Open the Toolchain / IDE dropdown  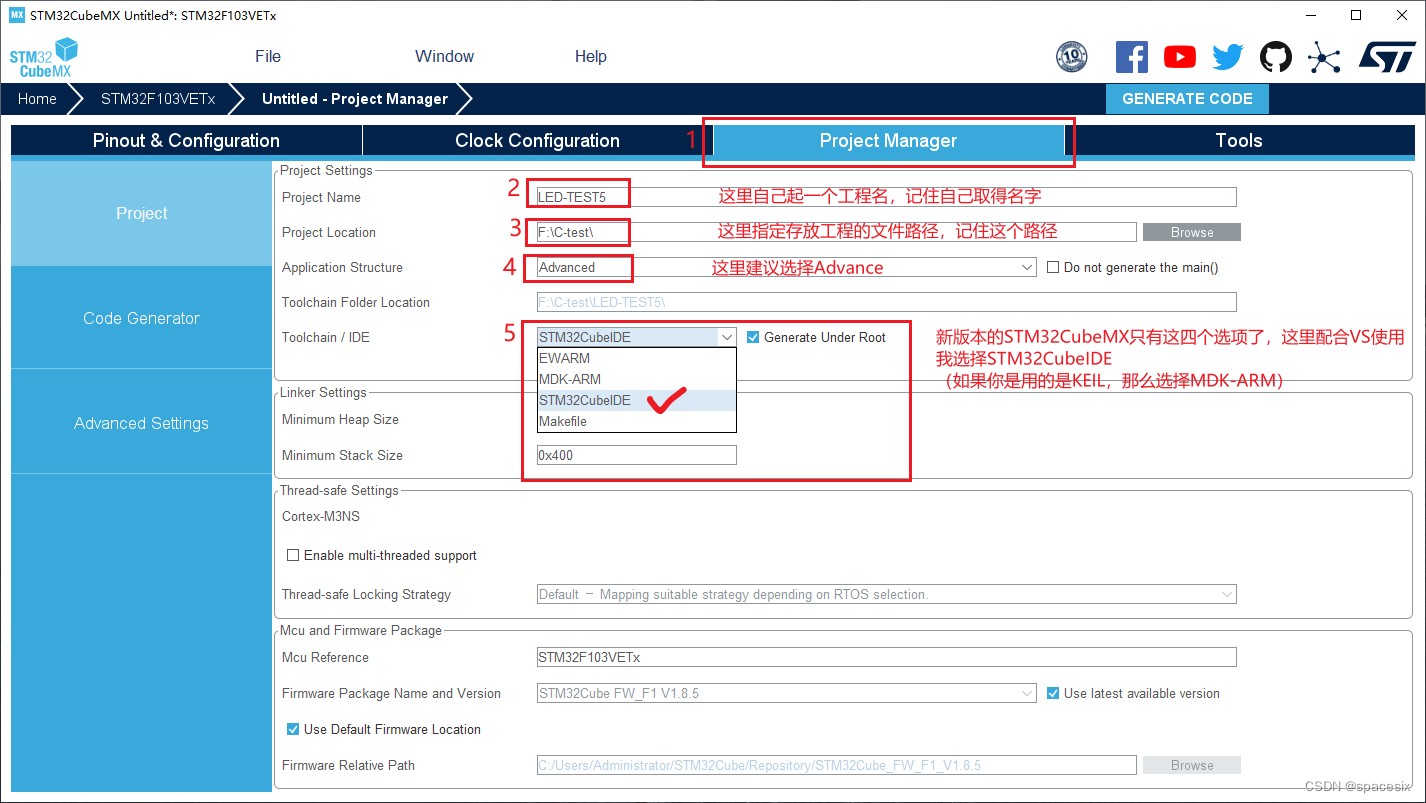pos(636,337)
